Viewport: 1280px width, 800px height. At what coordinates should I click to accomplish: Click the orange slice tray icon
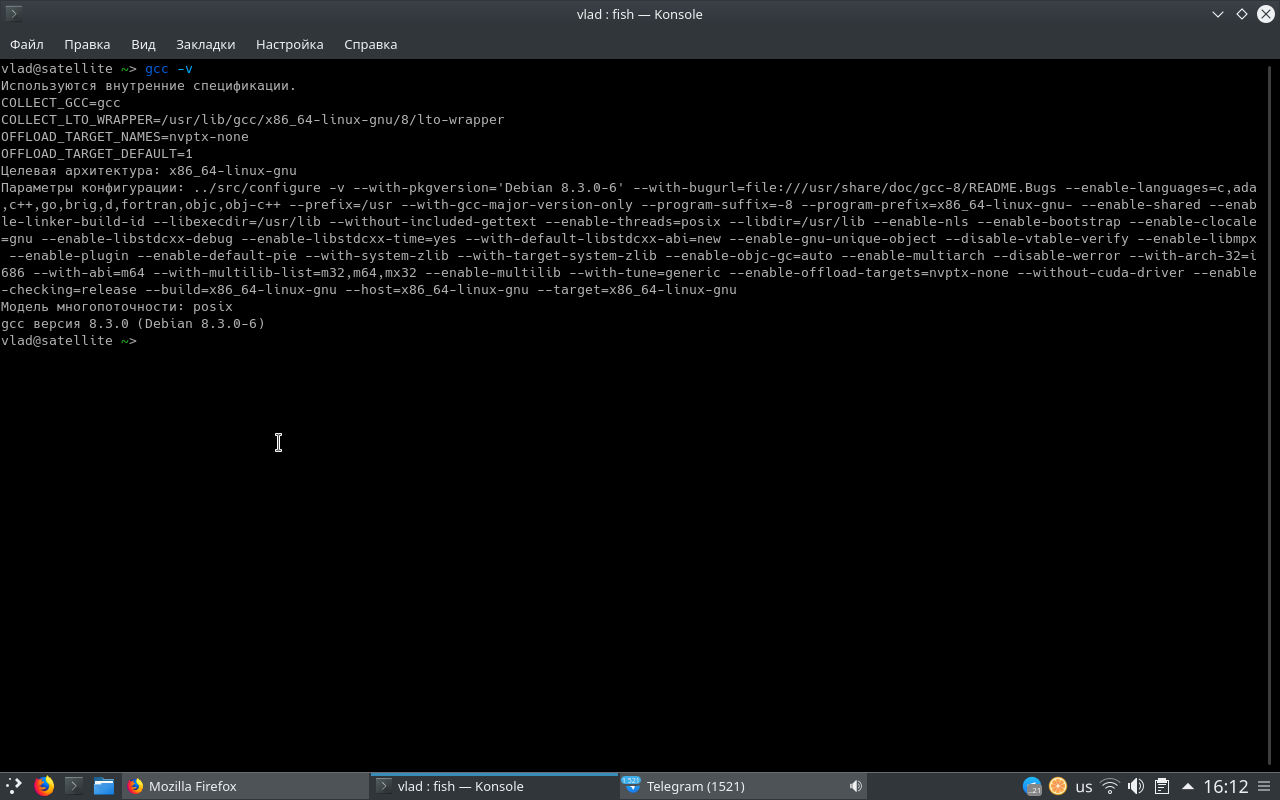pyautogui.click(x=1057, y=786)
